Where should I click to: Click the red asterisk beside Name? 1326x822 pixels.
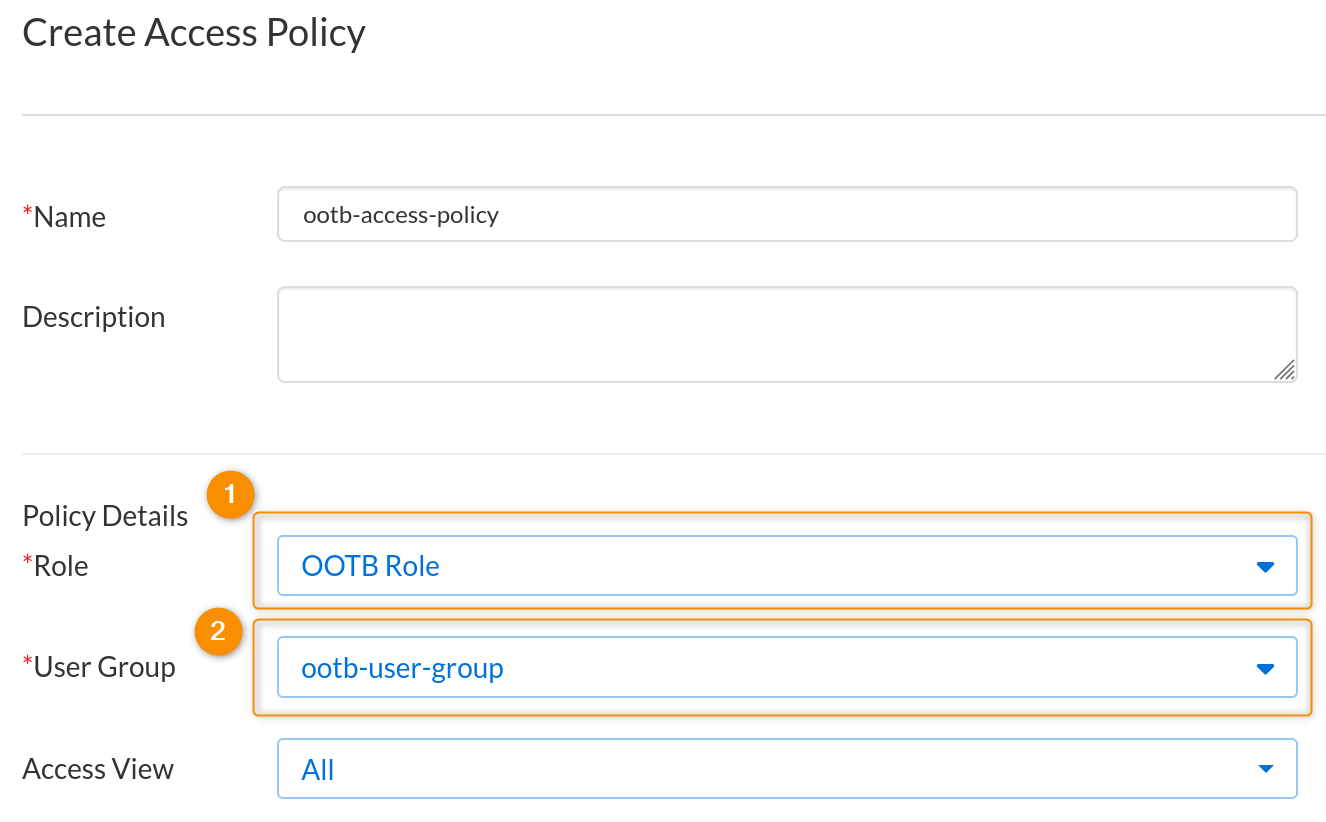coord(27,212)
